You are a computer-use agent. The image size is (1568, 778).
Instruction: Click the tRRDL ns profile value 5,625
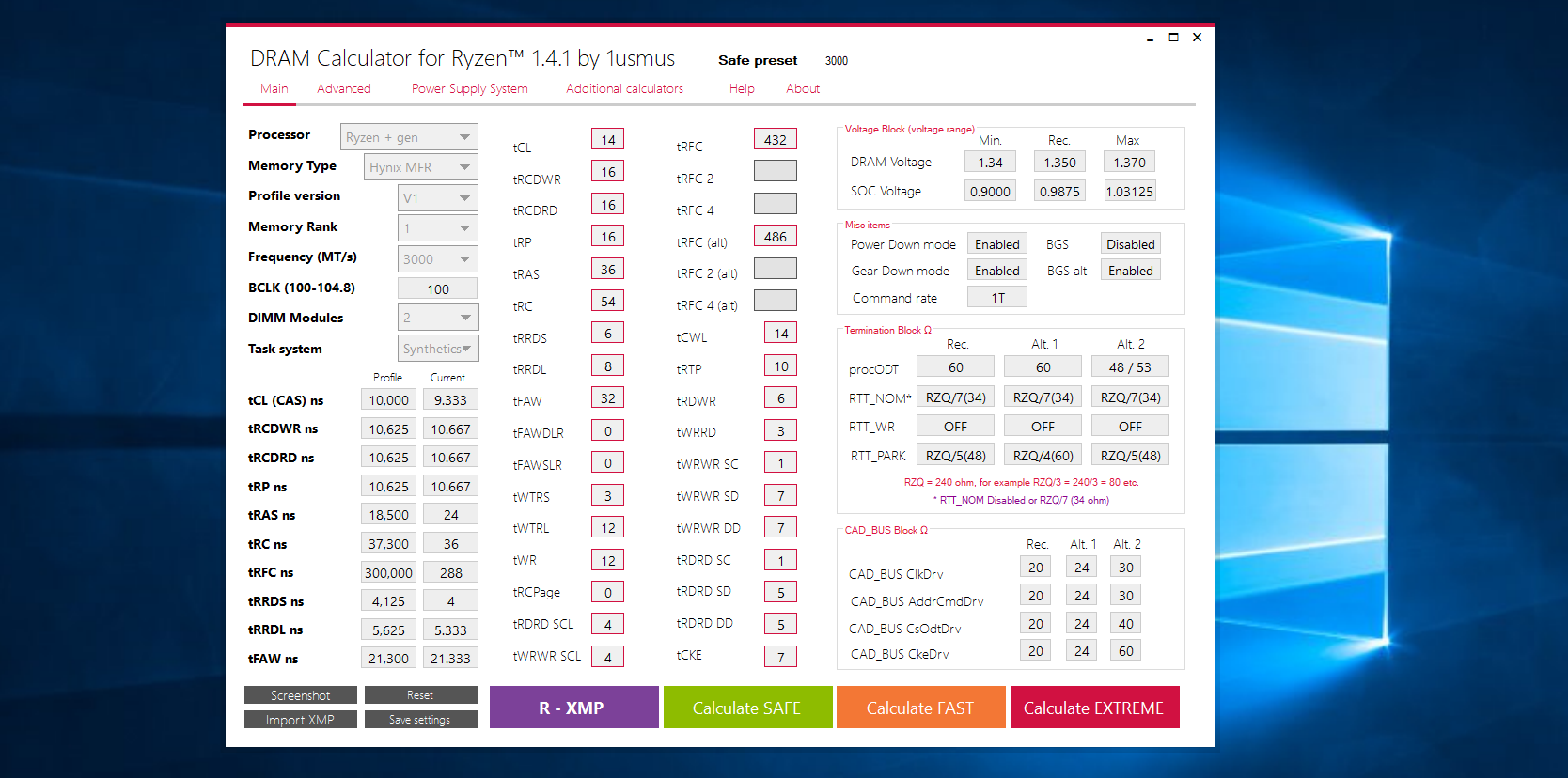point(388,630)
